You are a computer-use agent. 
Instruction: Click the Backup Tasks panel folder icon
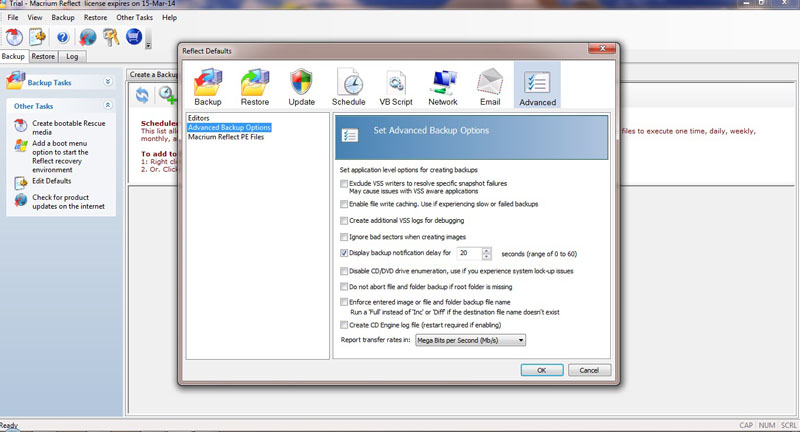pos(16,81)
